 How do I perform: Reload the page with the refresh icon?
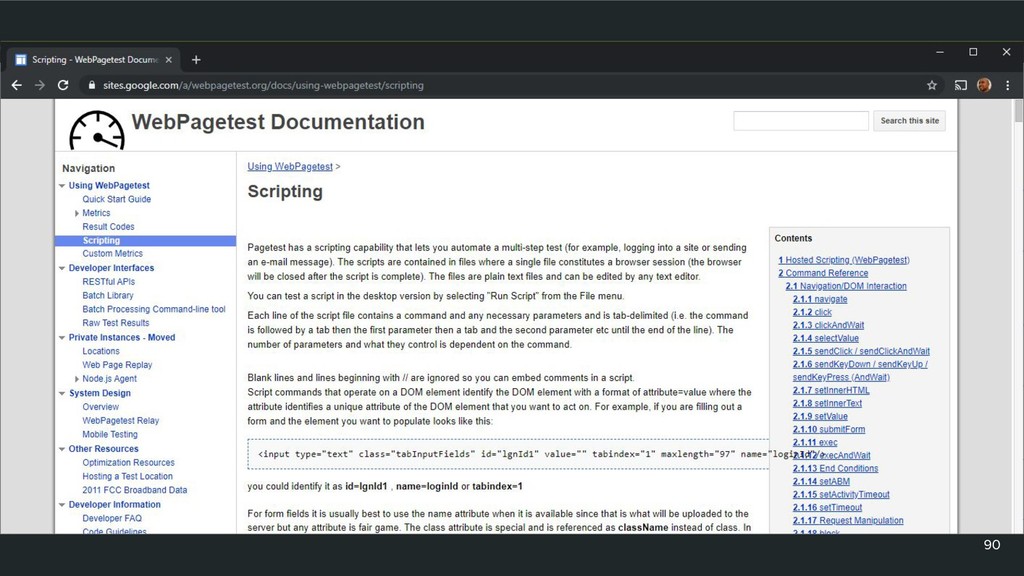coord(63,85)
